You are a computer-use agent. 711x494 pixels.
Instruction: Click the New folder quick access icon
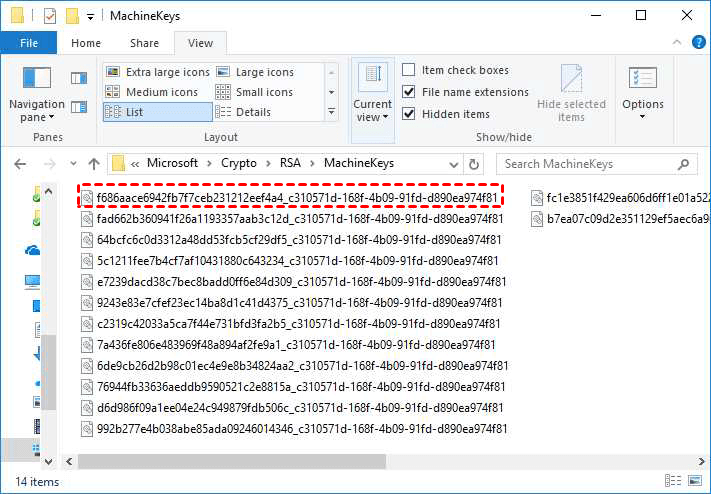[72, 16]
